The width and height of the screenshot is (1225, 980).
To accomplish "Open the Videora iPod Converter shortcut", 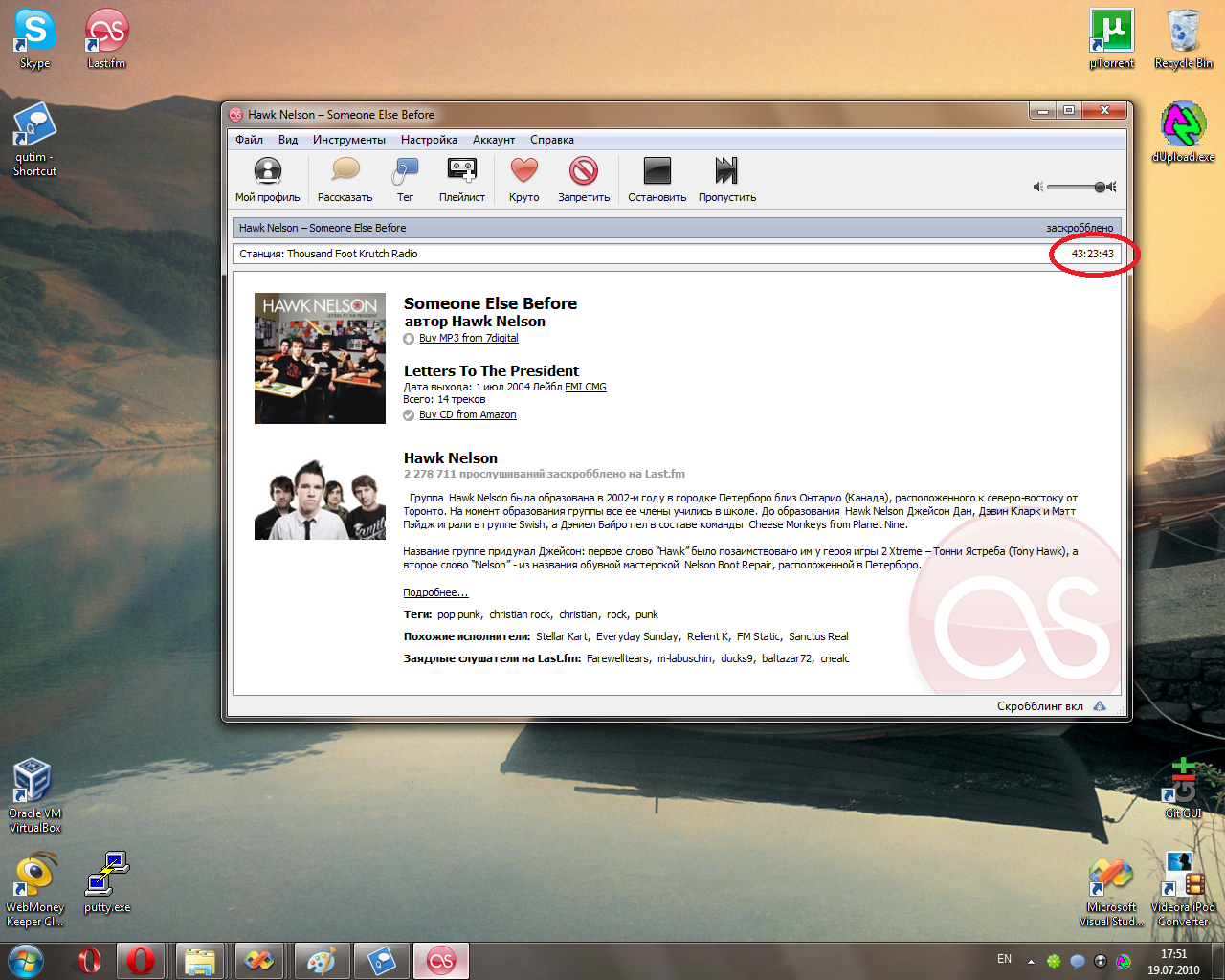I will coord(1183,890).
